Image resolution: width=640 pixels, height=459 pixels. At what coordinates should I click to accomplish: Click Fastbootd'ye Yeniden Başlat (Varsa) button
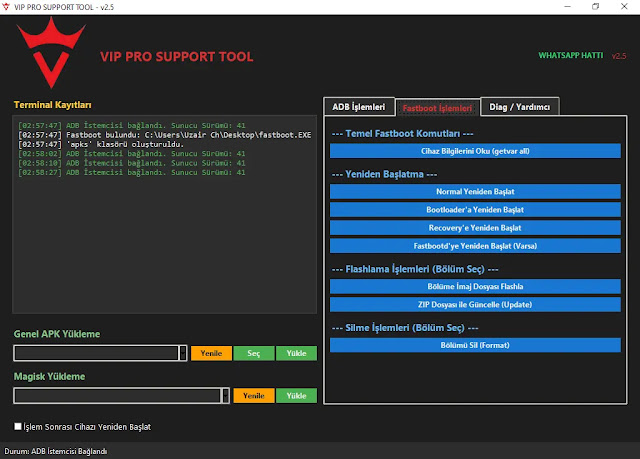[x=475, y=246]
